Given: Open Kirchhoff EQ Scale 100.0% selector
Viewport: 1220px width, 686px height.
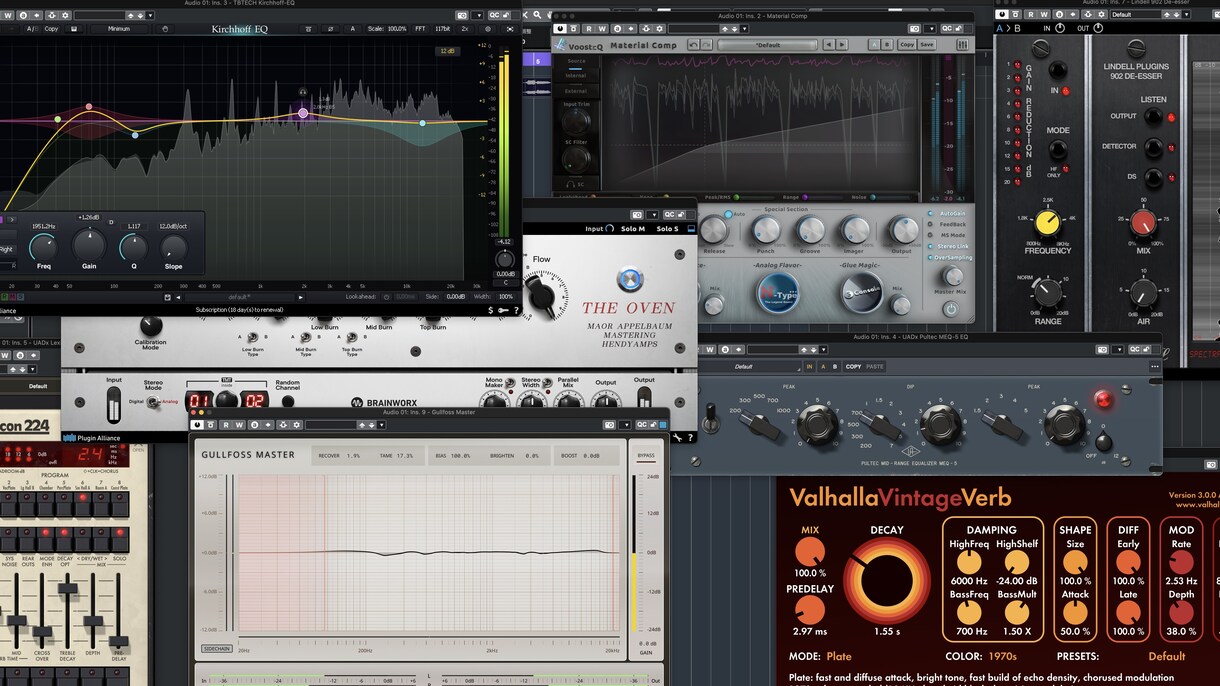Looking at the screenshot, I should [x=387, y=29].
